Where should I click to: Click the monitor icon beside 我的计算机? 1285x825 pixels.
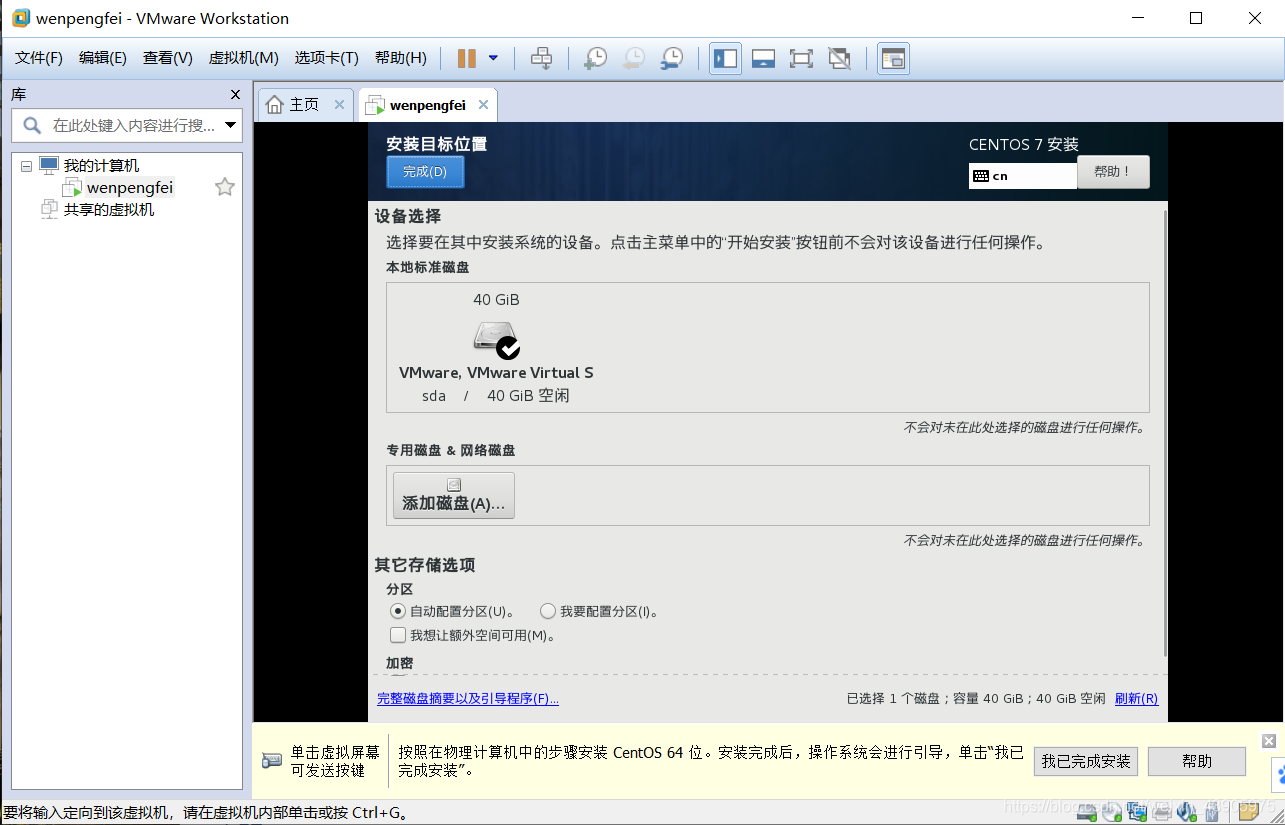click(x=49, y=165)
